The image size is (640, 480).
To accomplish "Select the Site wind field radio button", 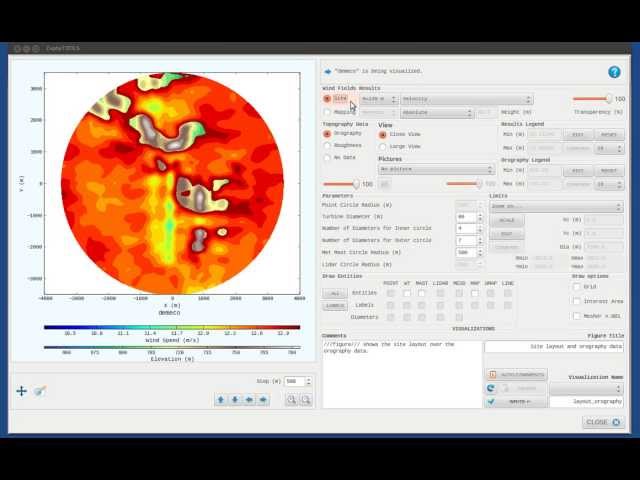I will (x=327, y=99).
